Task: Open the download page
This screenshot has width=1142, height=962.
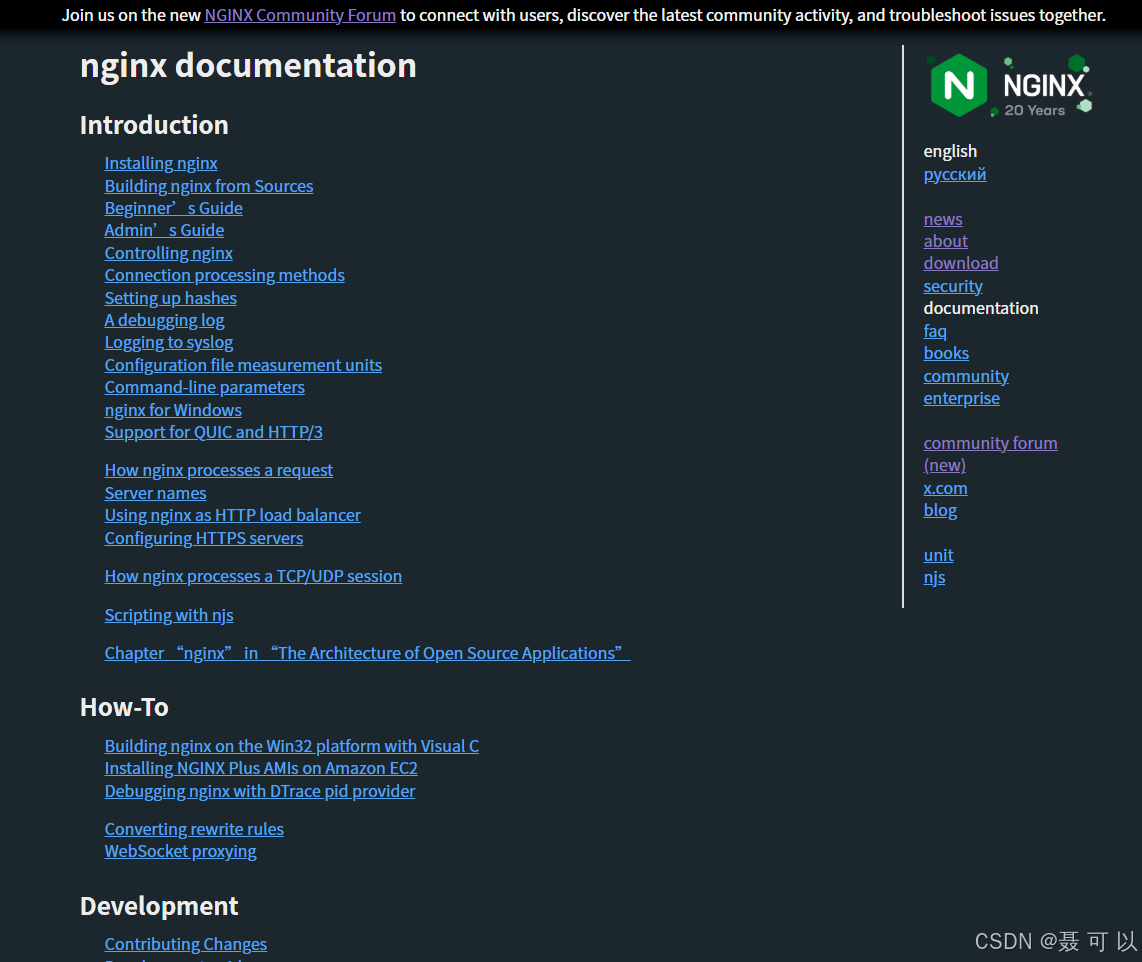Action: (960, 263)
